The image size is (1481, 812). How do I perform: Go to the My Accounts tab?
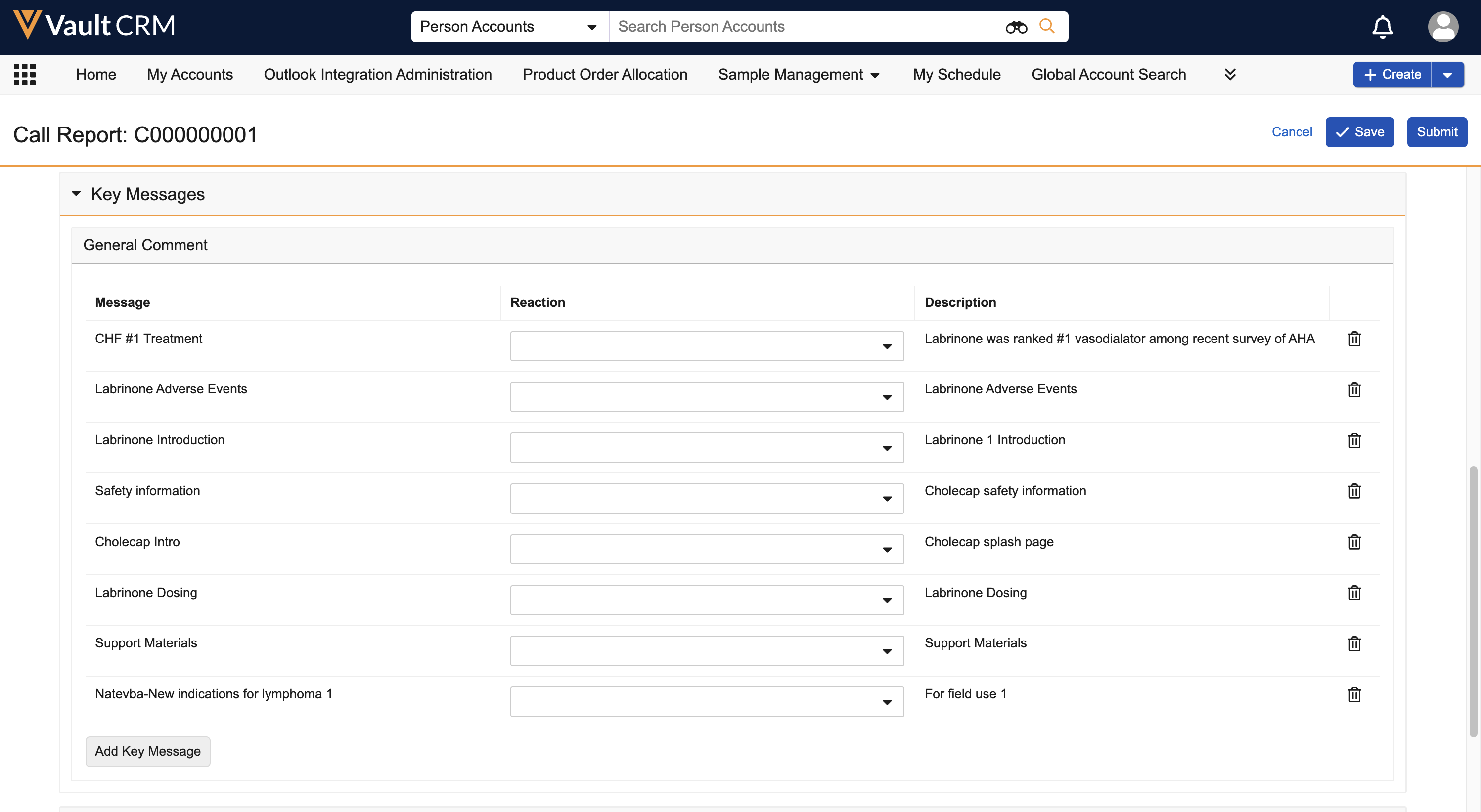(x=190, y=75)
